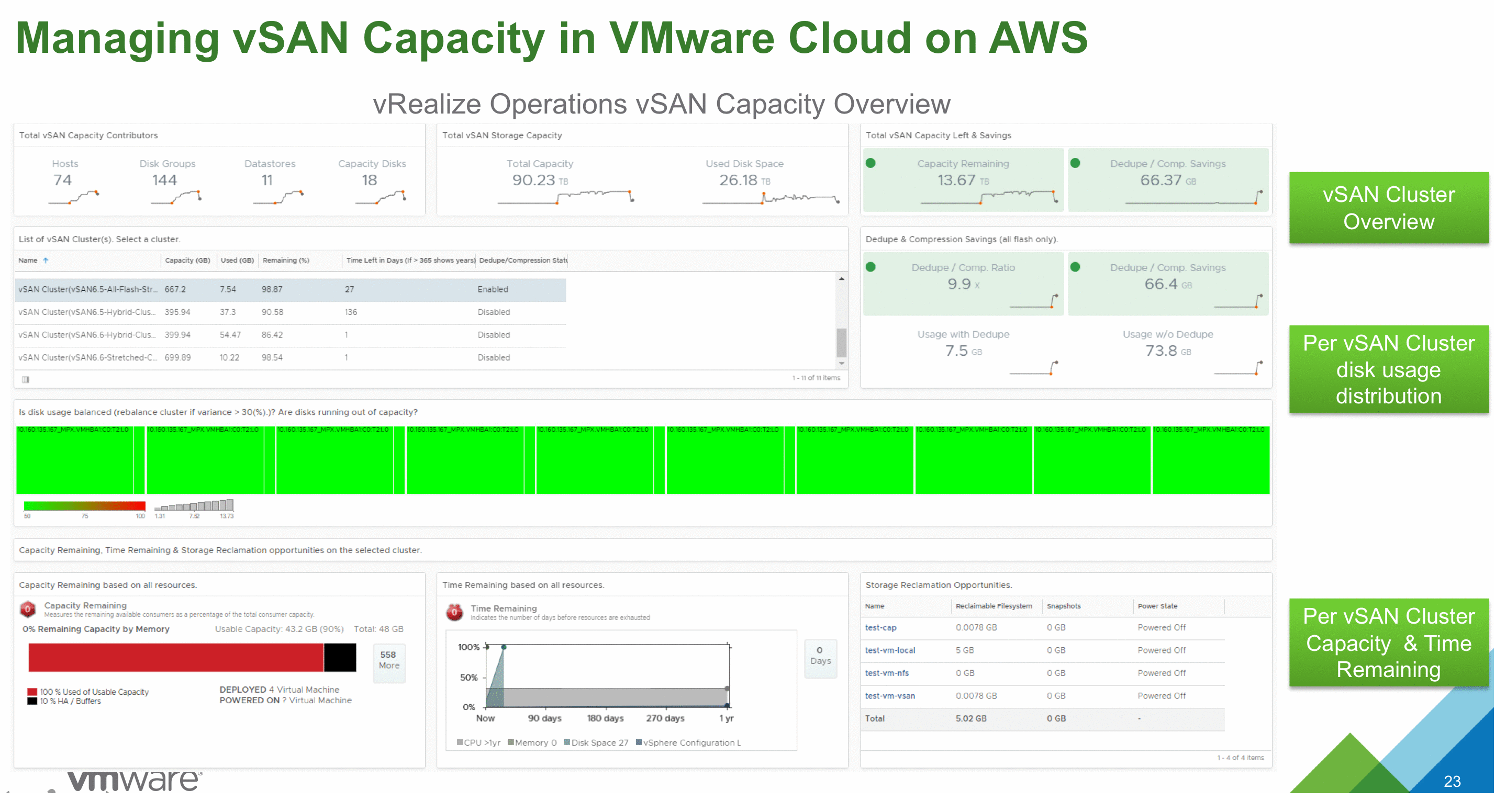Click the red Time Remaining badge icon

[x=453, y=611]
